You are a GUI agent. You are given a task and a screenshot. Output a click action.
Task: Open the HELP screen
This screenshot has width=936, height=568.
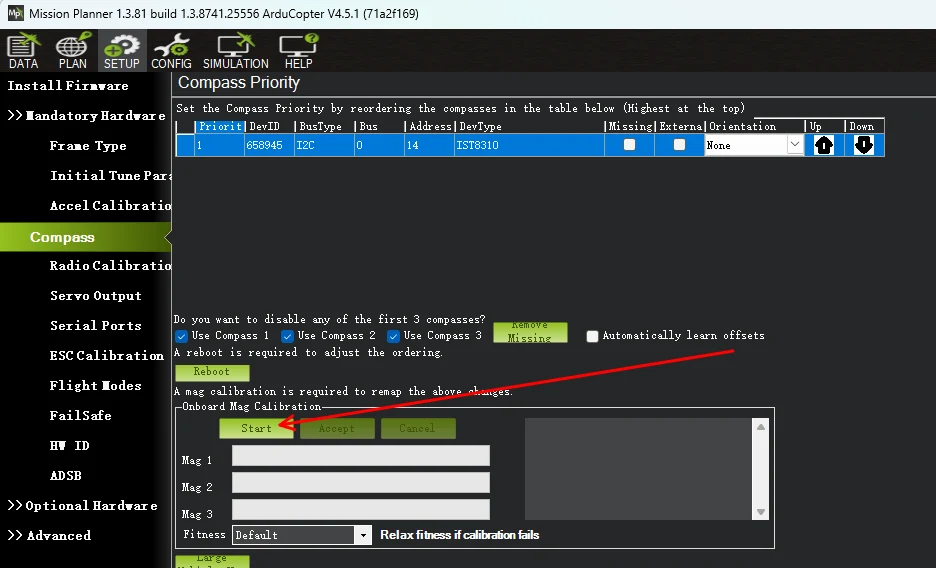298,51
